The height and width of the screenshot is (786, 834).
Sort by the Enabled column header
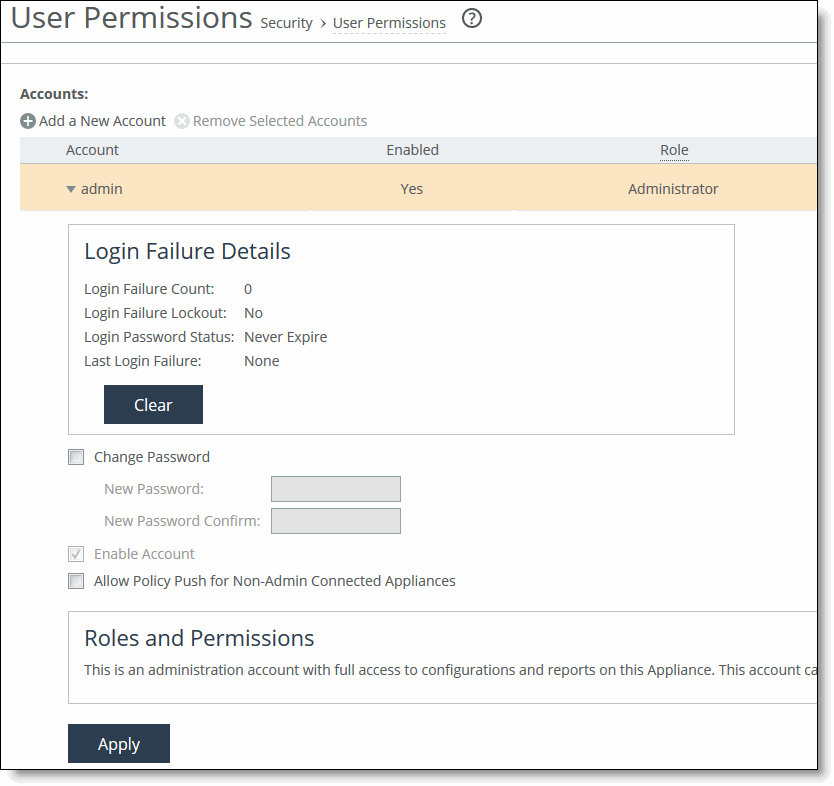click(x=412, y=150)
